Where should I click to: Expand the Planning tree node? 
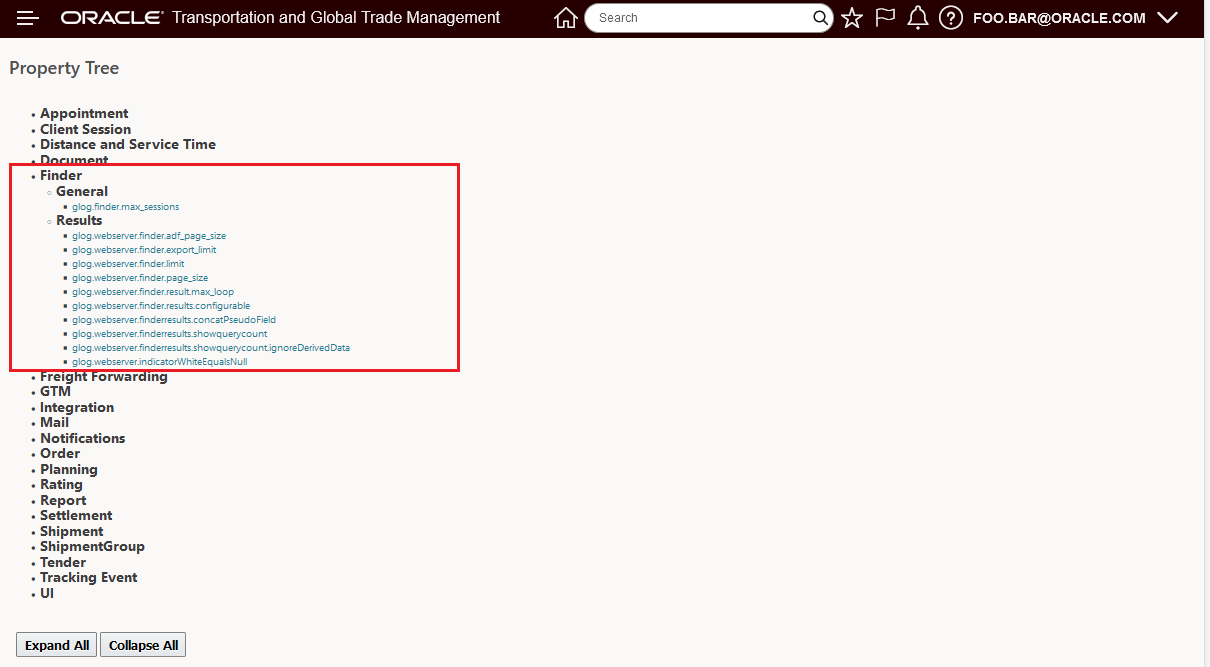pos(69,470)
